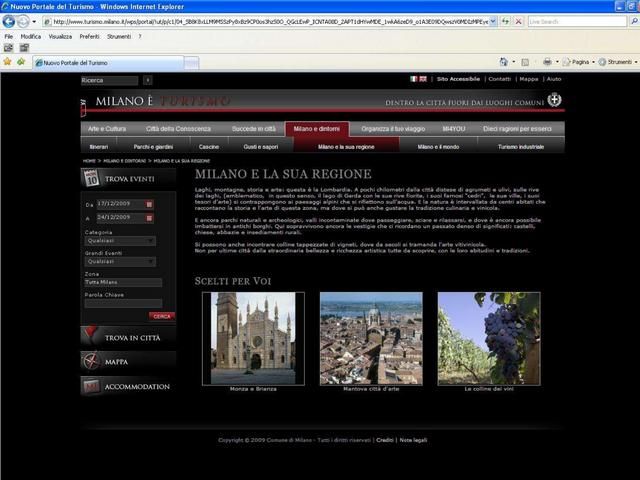Select the English flag language icon
The width and height of the screenshot is (640, 480).
[x=423, y=79]
